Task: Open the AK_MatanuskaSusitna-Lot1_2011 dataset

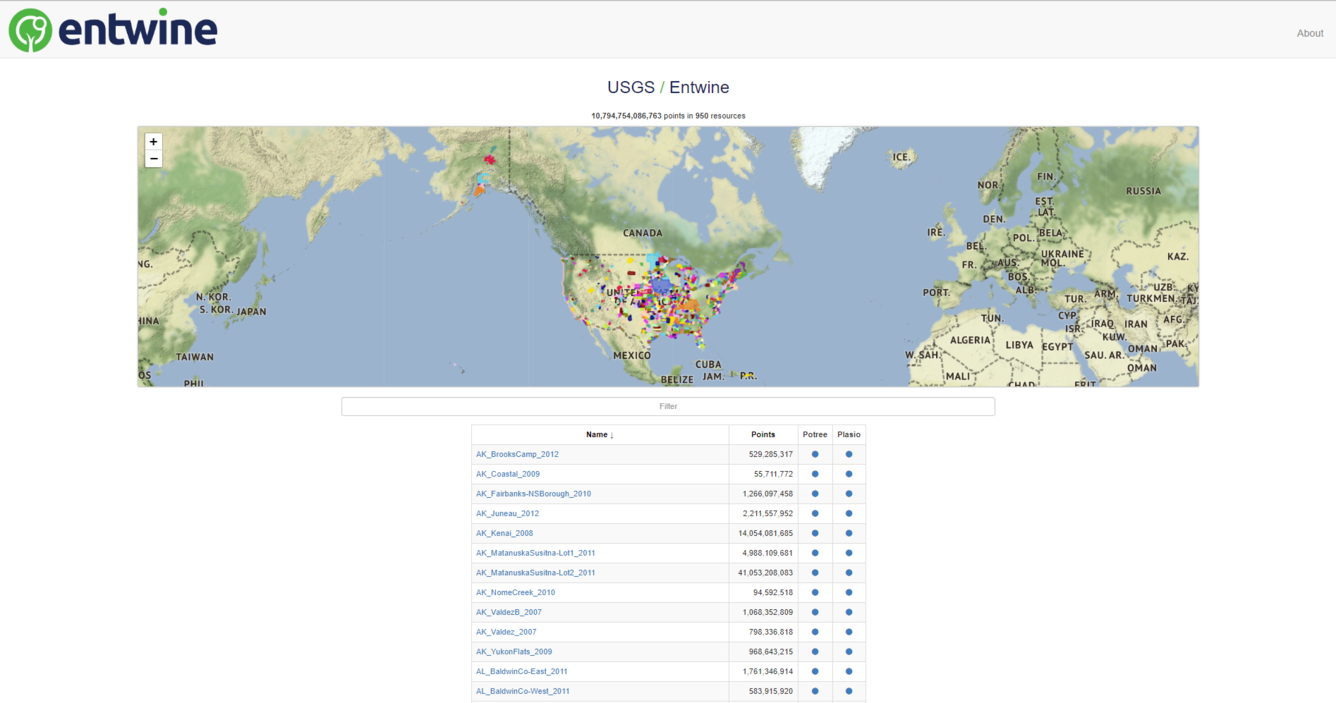Action: coord(535,552)
